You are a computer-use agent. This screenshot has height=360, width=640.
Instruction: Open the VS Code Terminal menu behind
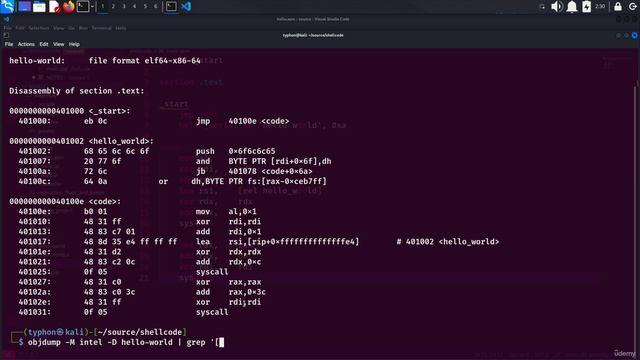coord(101,28)
